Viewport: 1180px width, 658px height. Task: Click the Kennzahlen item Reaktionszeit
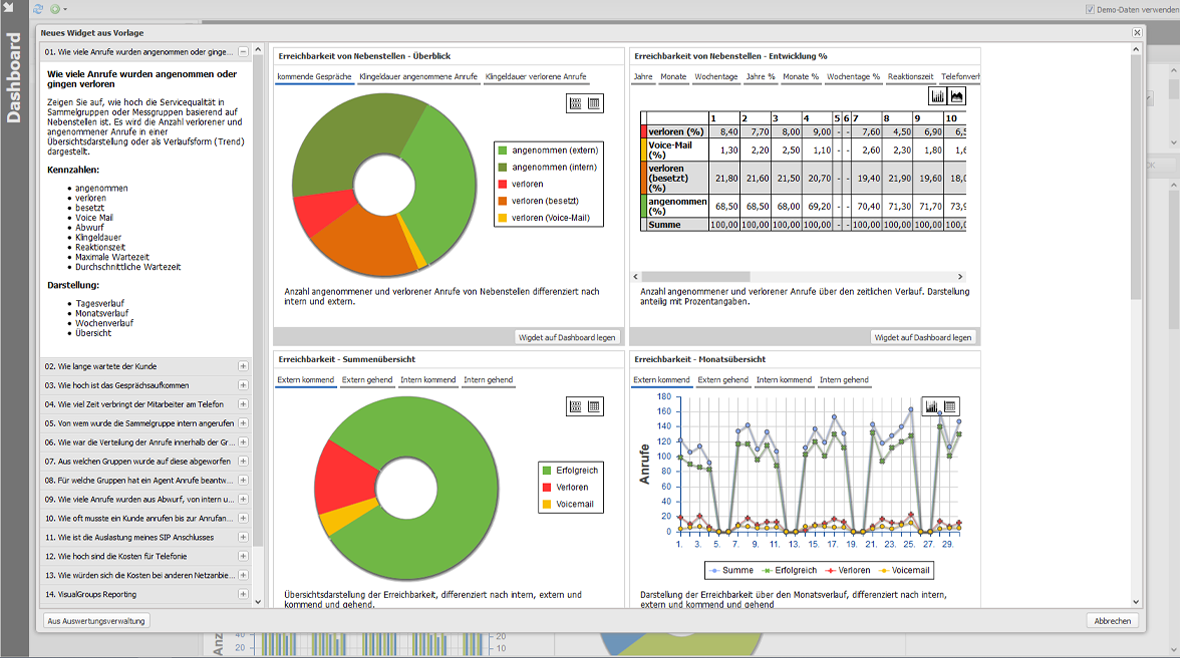[100, 247]
